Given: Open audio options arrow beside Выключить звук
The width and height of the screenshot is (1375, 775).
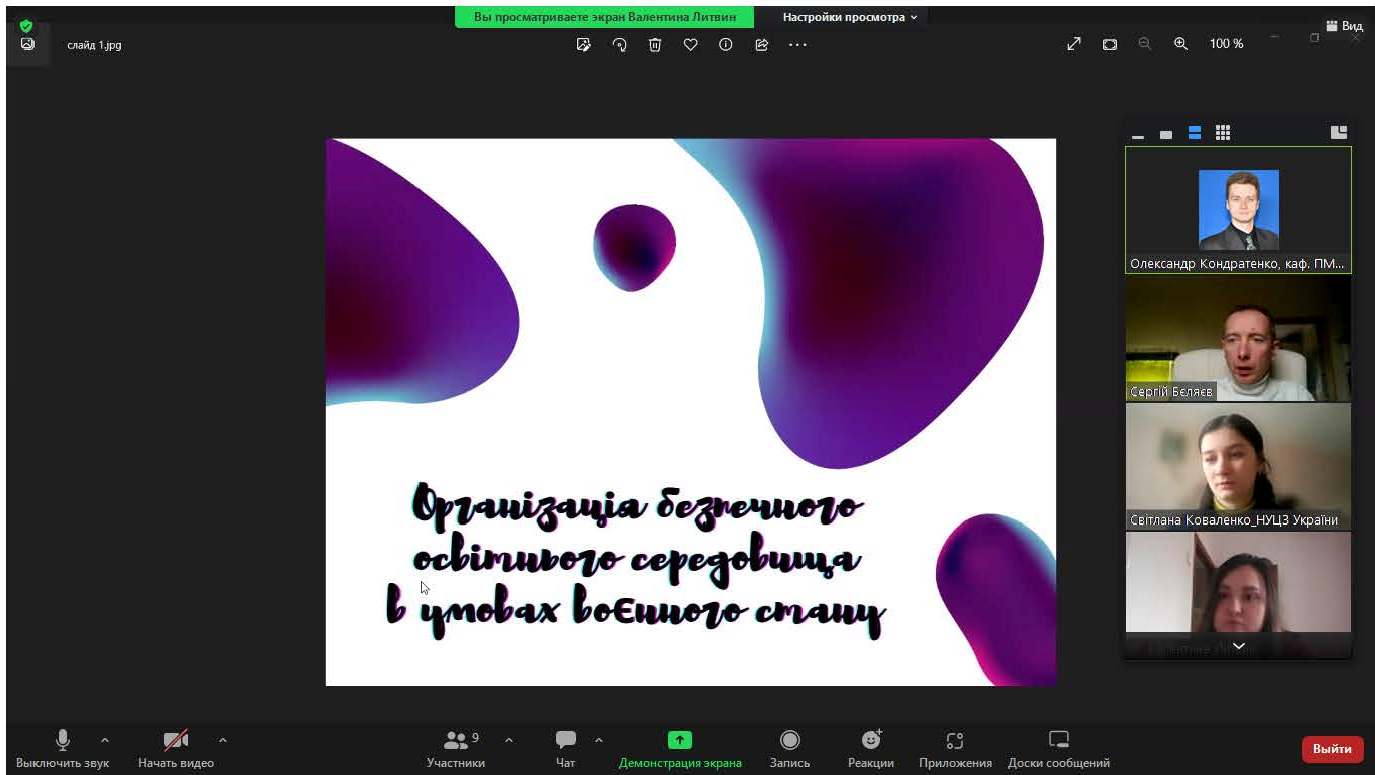Looking at the screenshot, I should (x=105, y=740).
